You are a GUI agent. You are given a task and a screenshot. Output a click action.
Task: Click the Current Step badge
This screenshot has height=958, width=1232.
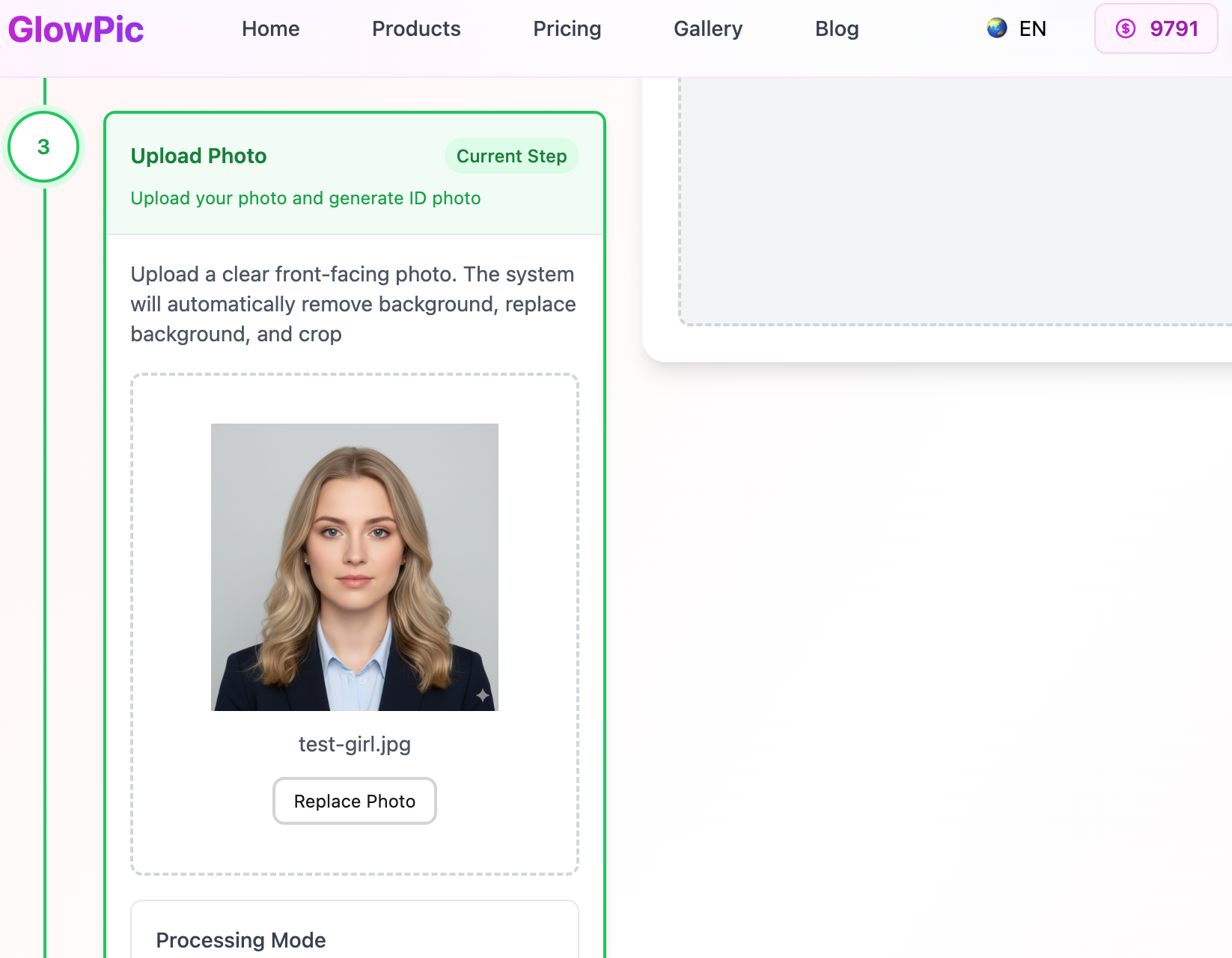coord(511,156)
